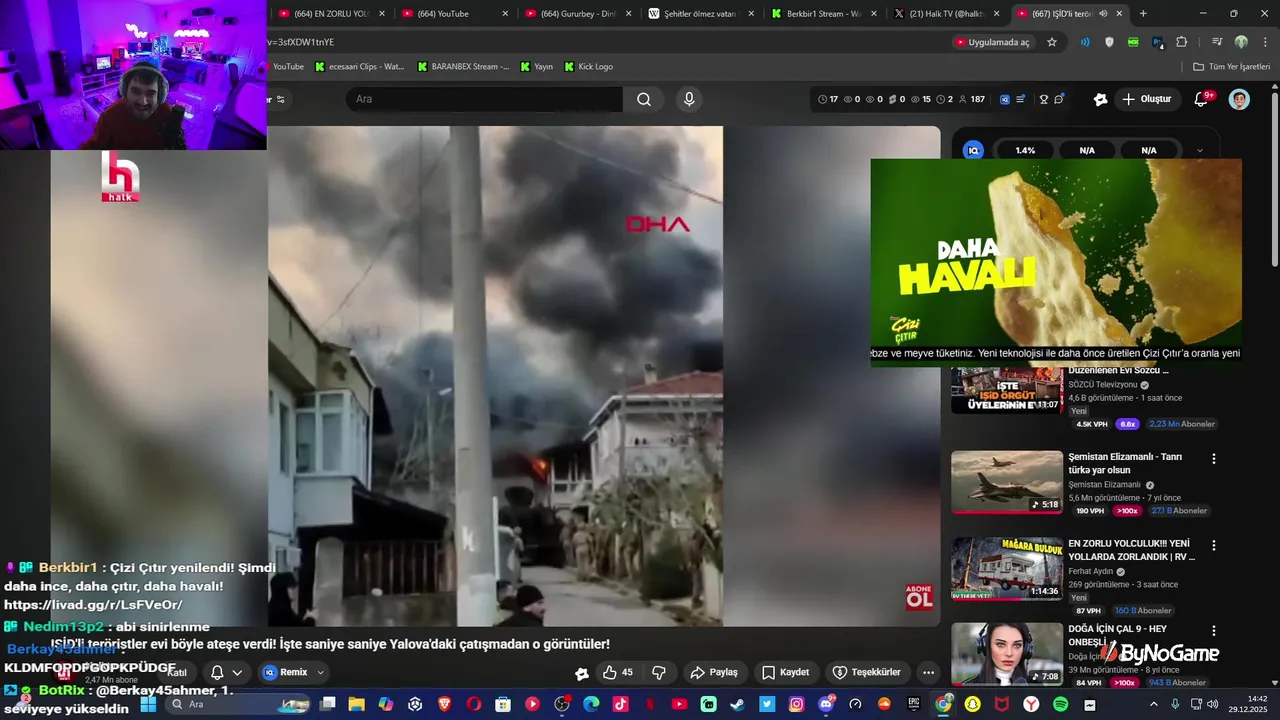Switch to the Gururbey tab

click(x=578, y=13)
